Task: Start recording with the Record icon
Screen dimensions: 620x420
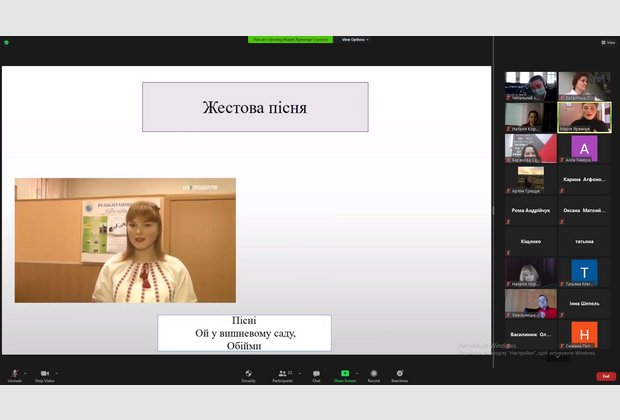Action: pyautogui.click(x=373, y=373)
